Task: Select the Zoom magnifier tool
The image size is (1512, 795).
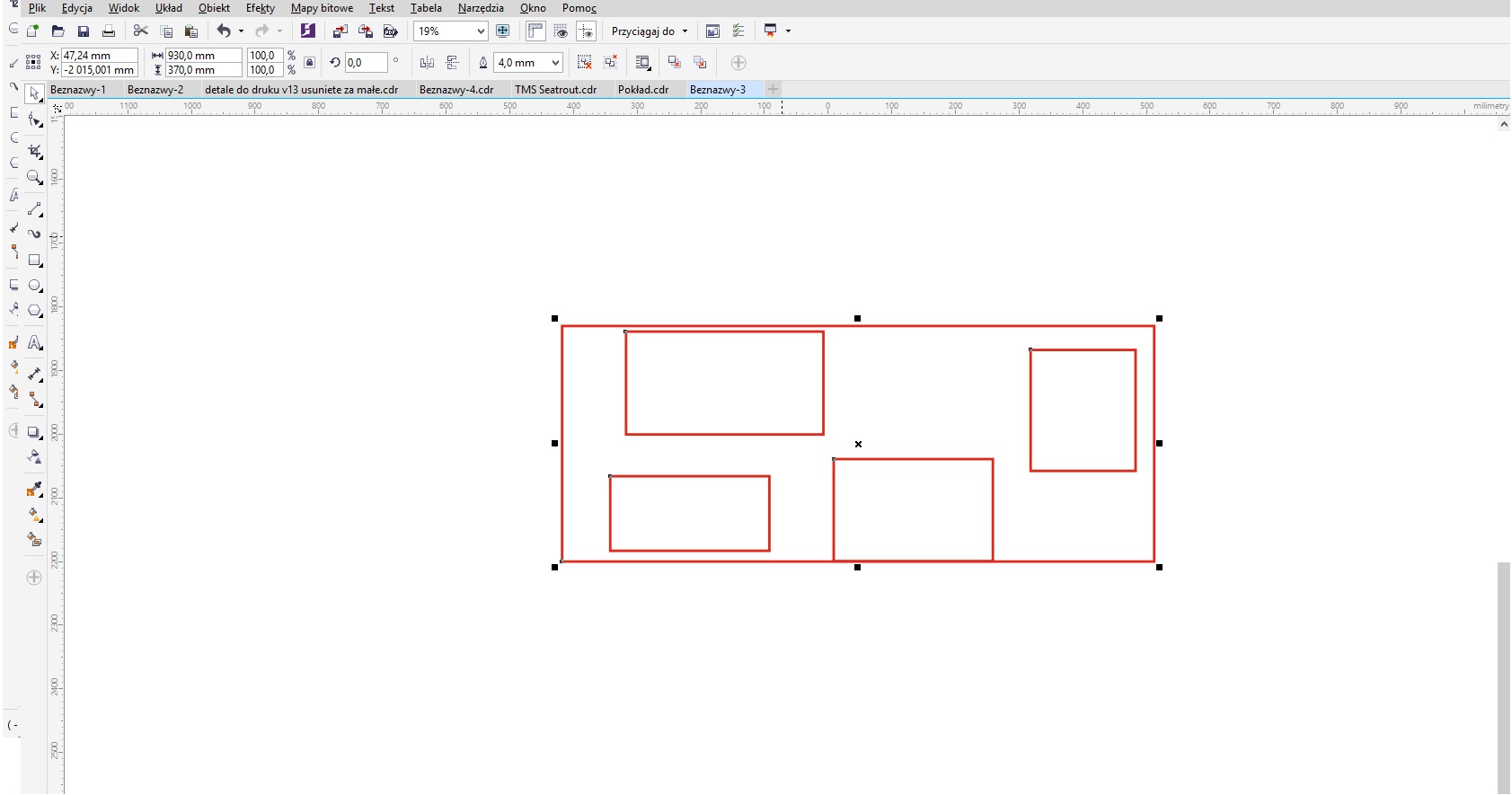Action: pyautogui.click(x=35, y=177)
